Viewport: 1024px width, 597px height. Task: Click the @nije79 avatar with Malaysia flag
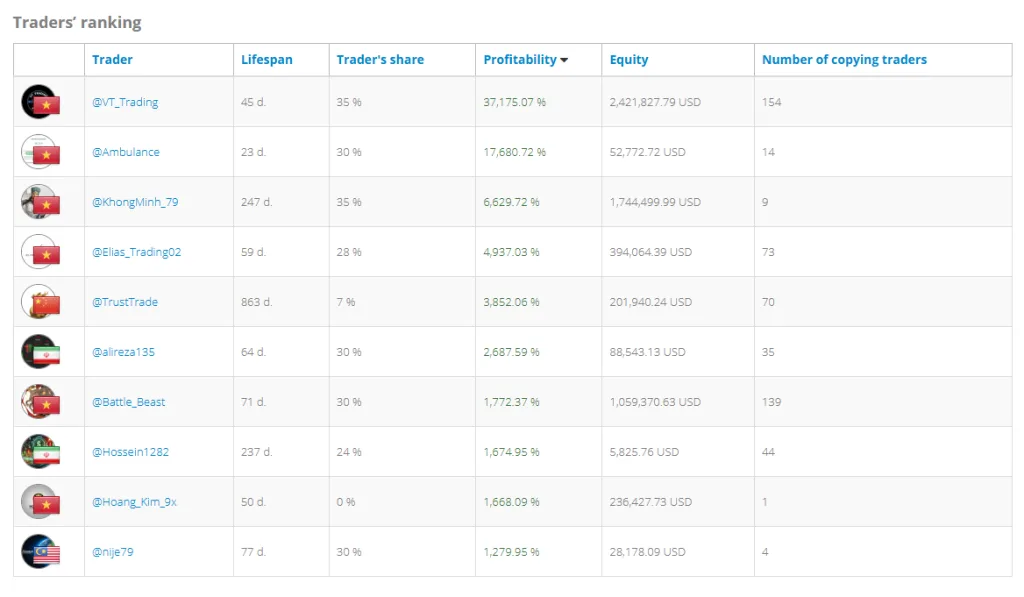pyautogui.click(x=41, y=552)
